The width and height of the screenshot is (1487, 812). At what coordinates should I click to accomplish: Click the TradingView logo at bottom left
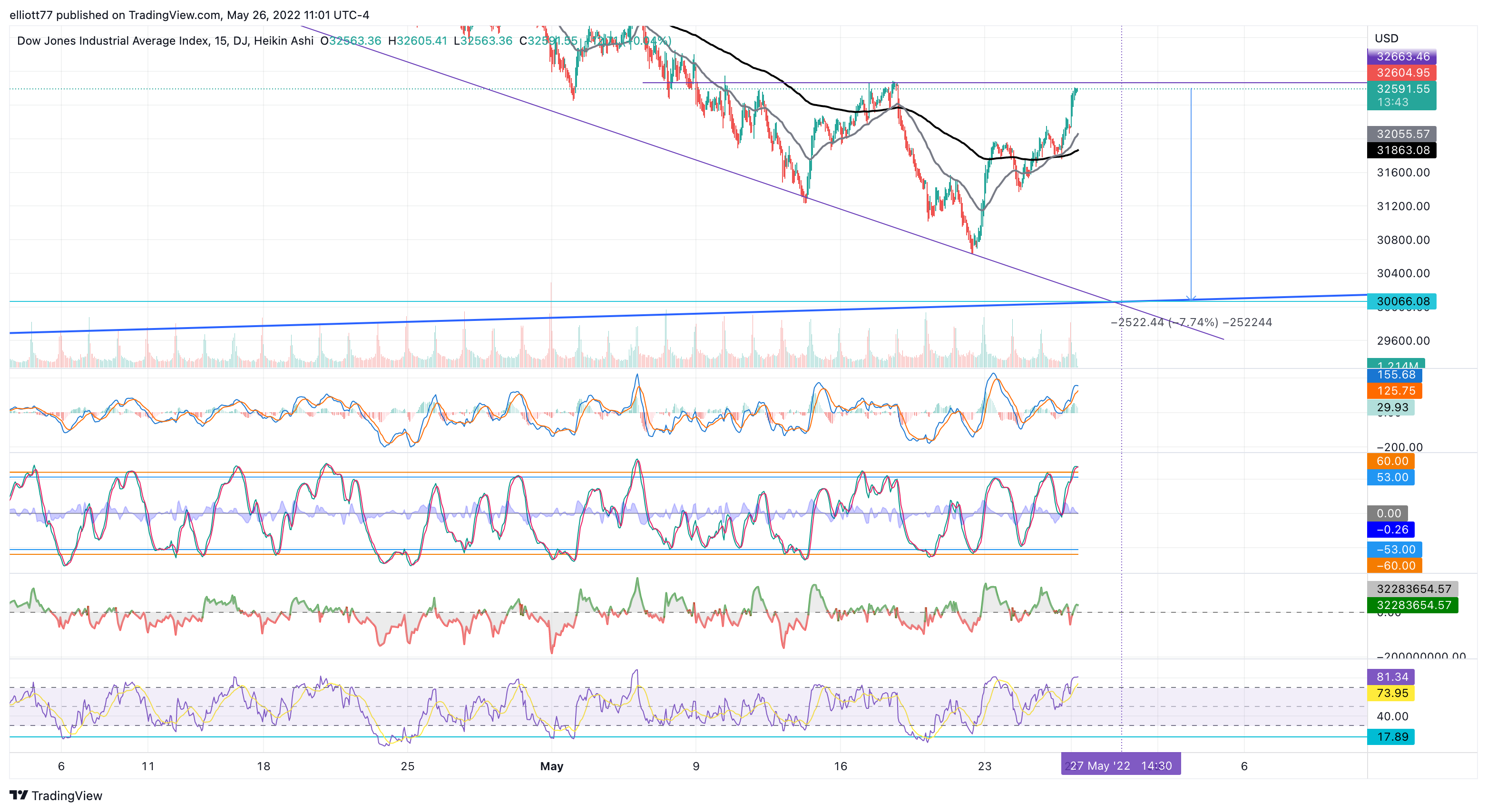pos(56,795)
